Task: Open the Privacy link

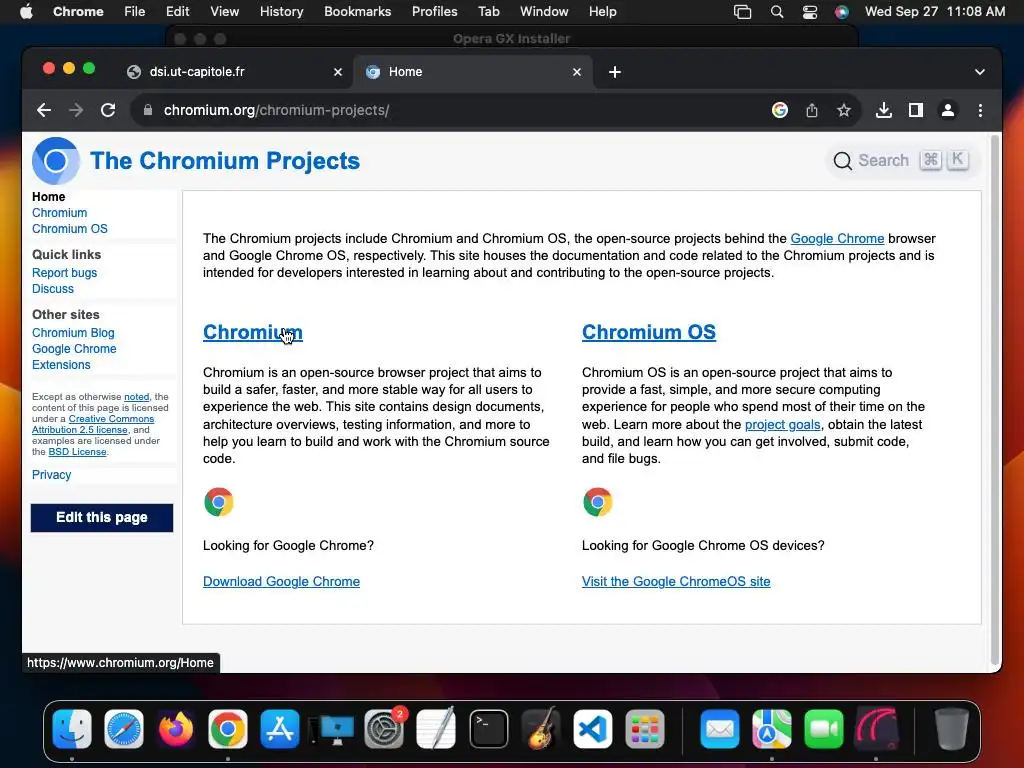Action: pos(52,475)
